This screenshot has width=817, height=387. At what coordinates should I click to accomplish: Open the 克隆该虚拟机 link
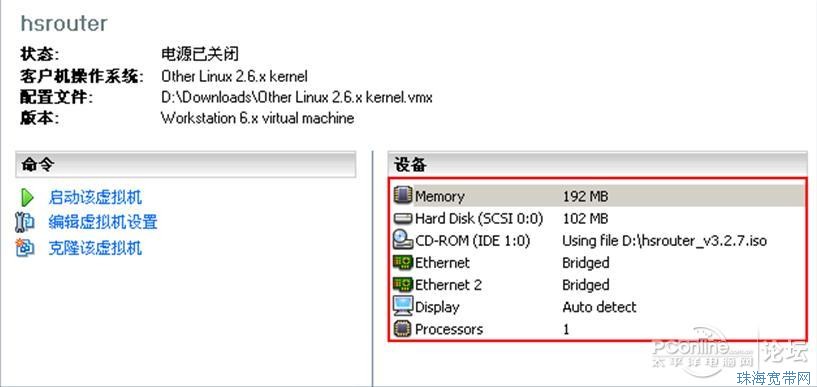pyautogui.click(x=95, y=247)
